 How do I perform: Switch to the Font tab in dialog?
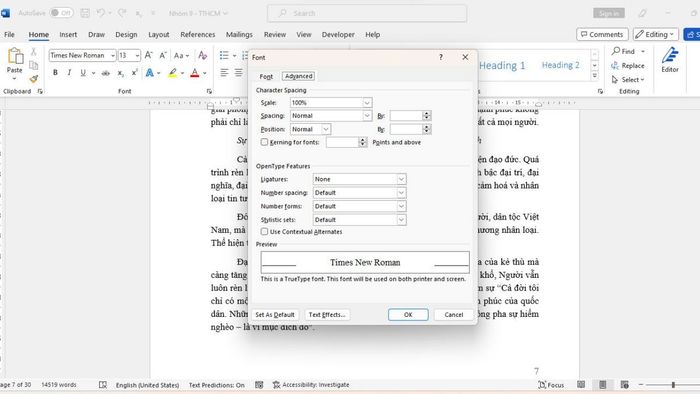click(x=266, y=76)
